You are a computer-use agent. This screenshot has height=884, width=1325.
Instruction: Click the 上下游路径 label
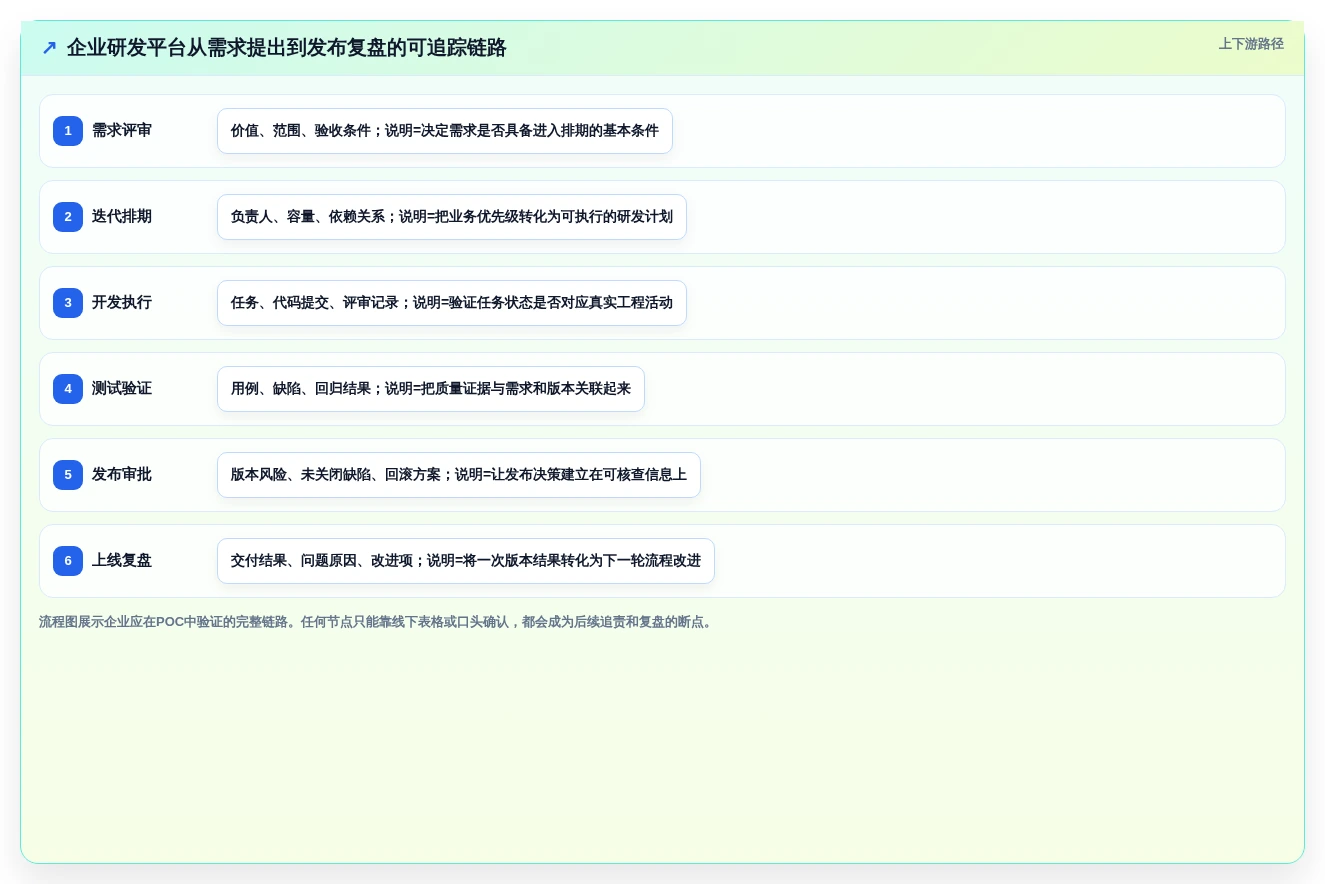coord(1251,44)
